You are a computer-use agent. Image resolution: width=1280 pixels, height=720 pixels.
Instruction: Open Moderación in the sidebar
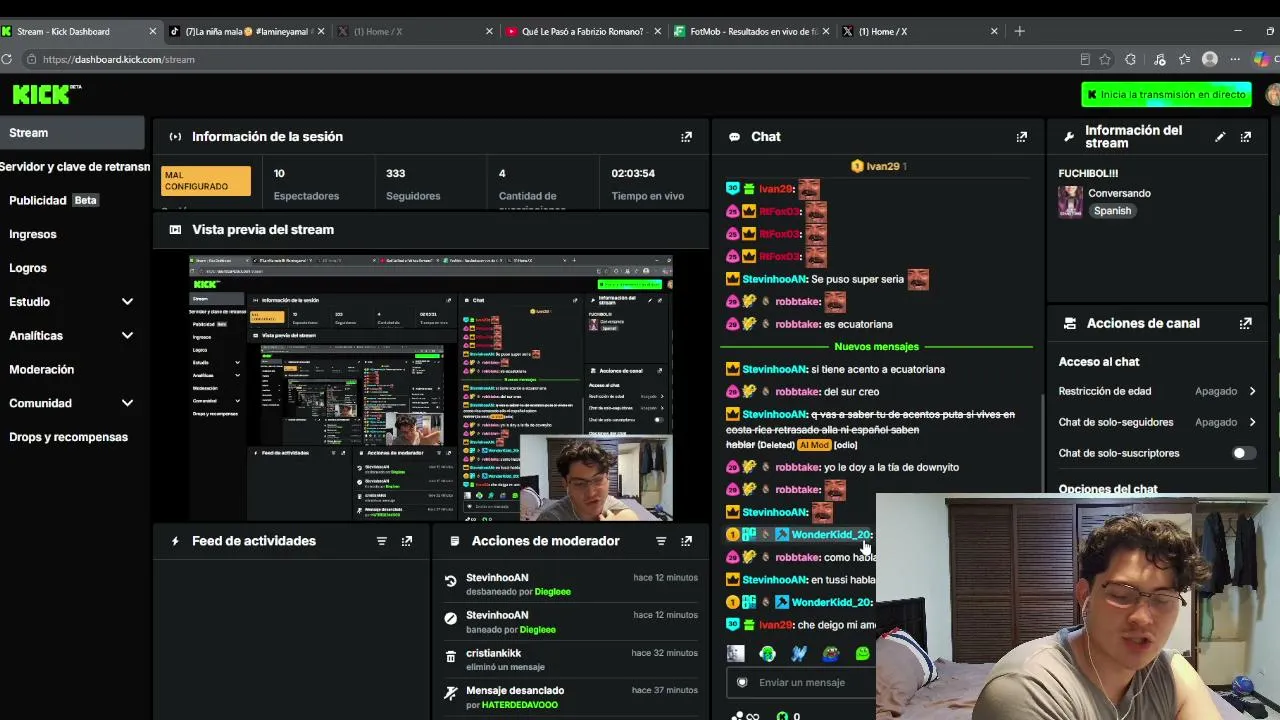pyautogui.click(x=42, y=369)
